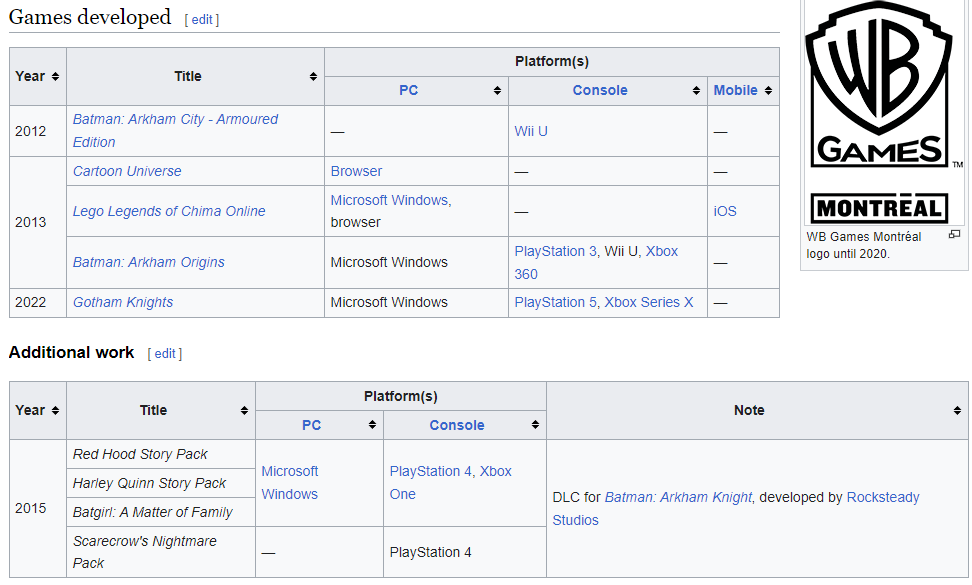The image size is (972, 585).
Task: Open the PlayStation 5 link
Action: point(555,302)
